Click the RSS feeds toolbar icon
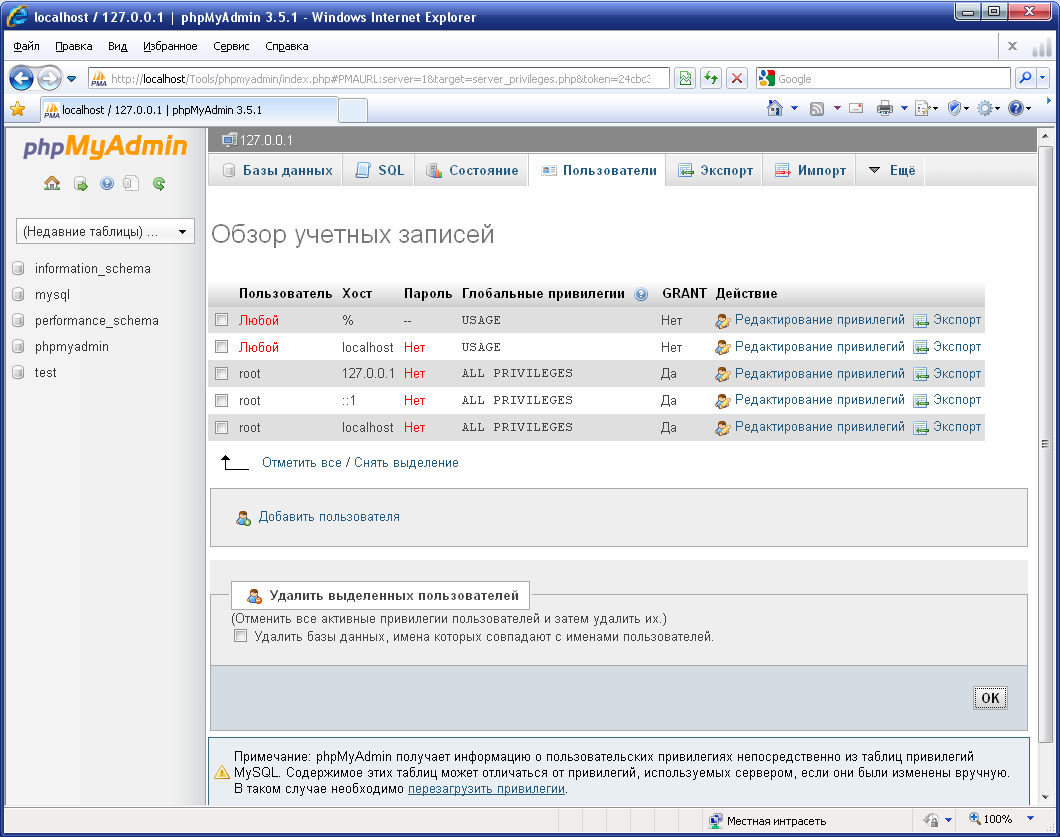The height and width of the screenshot is (837, 1060). click(x=817, y=108)
